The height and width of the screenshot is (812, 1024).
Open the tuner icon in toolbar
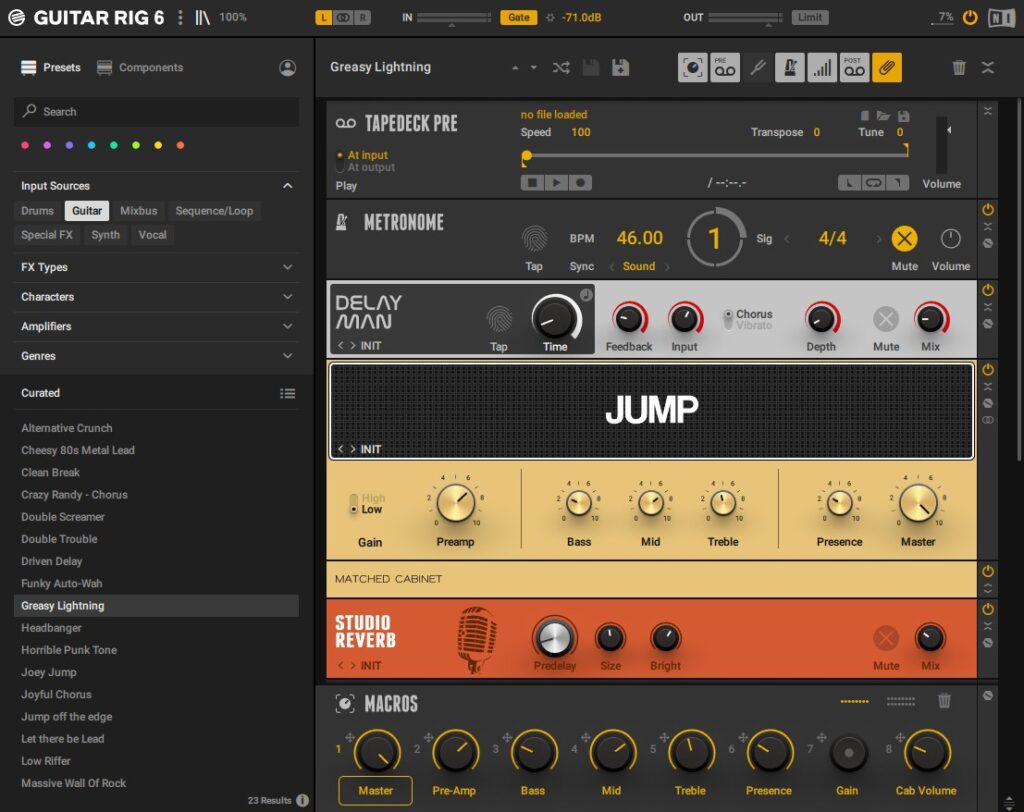coord(758,67)
